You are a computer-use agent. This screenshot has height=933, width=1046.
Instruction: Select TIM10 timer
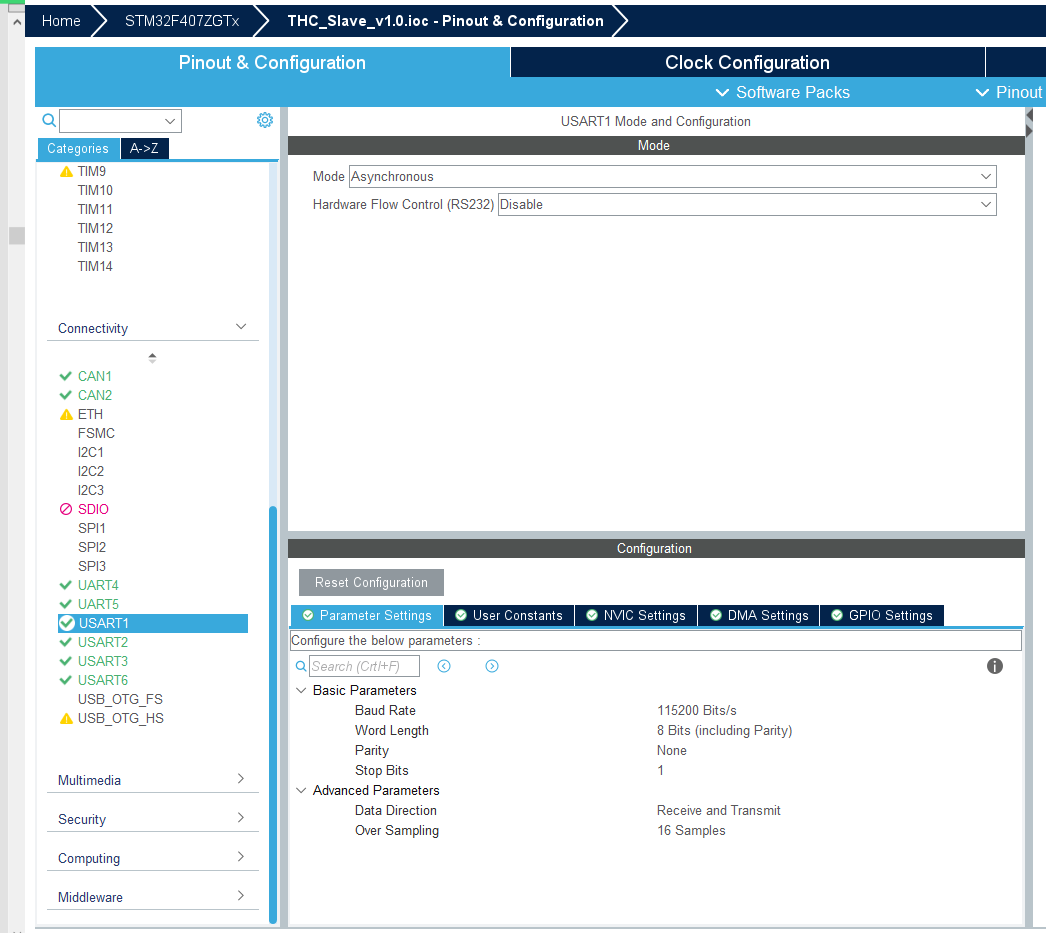(x=95, y=190)
